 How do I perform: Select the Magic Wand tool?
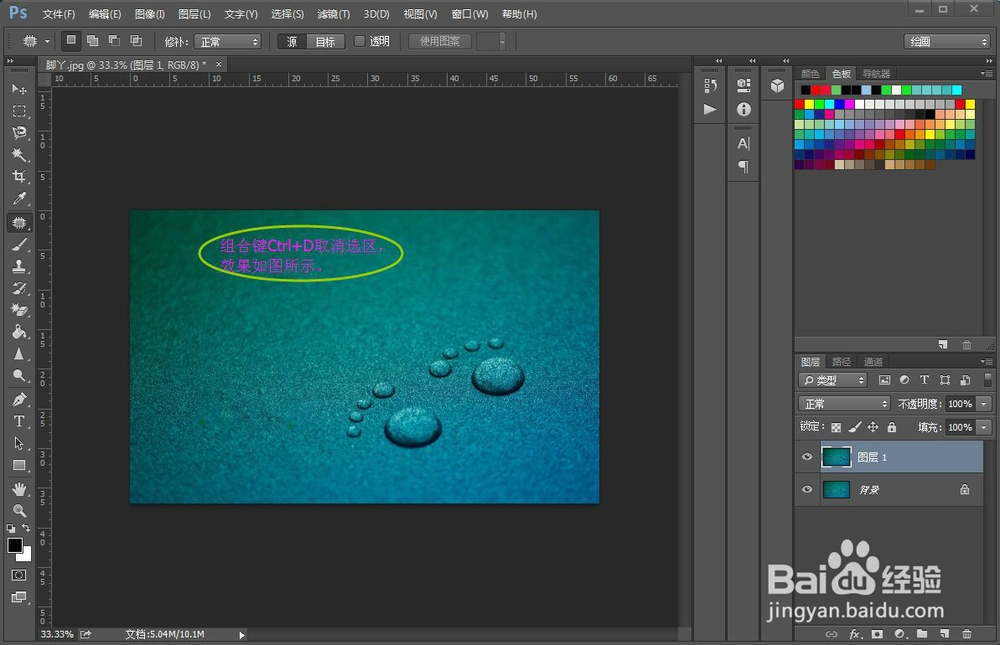click(19, 154)
